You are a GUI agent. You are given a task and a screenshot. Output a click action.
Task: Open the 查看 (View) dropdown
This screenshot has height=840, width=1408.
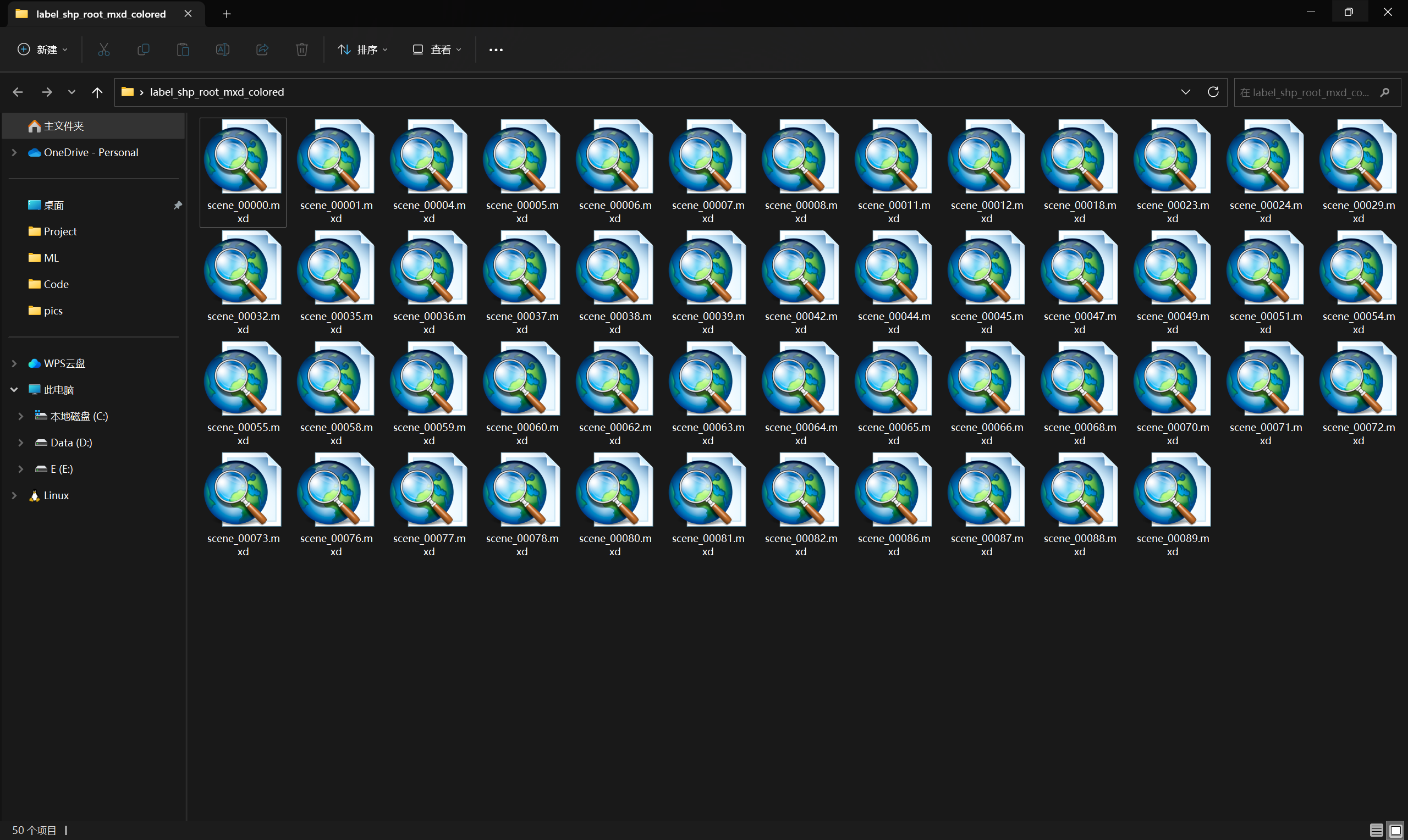coord(437,50)
